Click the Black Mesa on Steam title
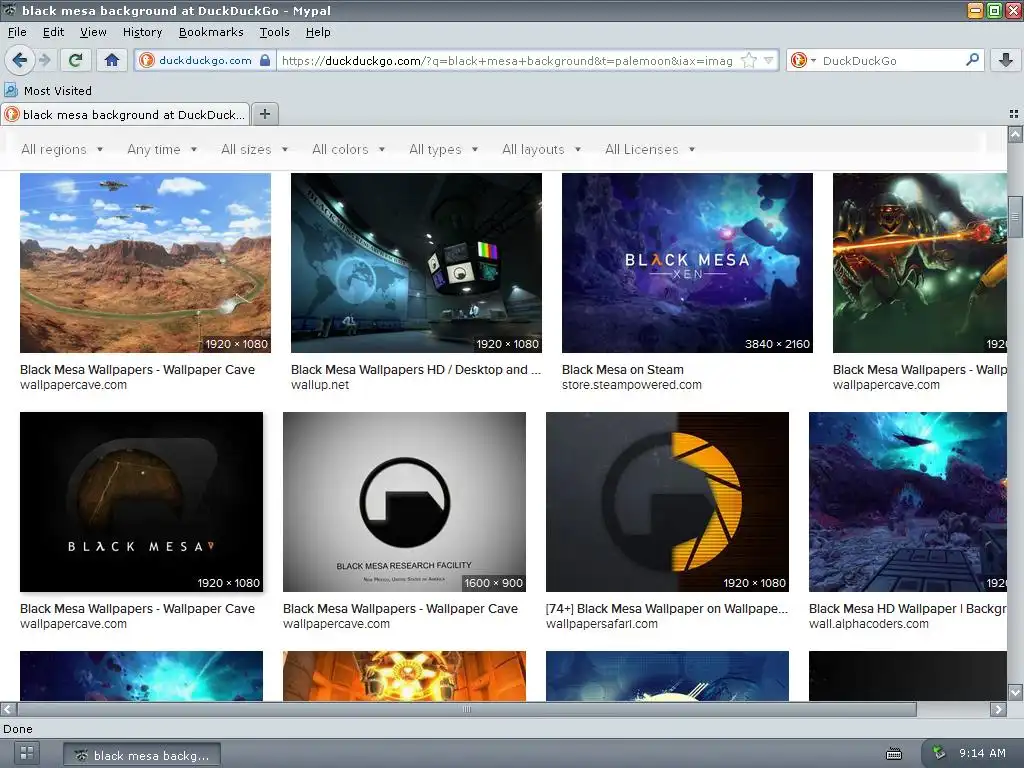This screenshot has height=768, width=1024. coord(623,370)
